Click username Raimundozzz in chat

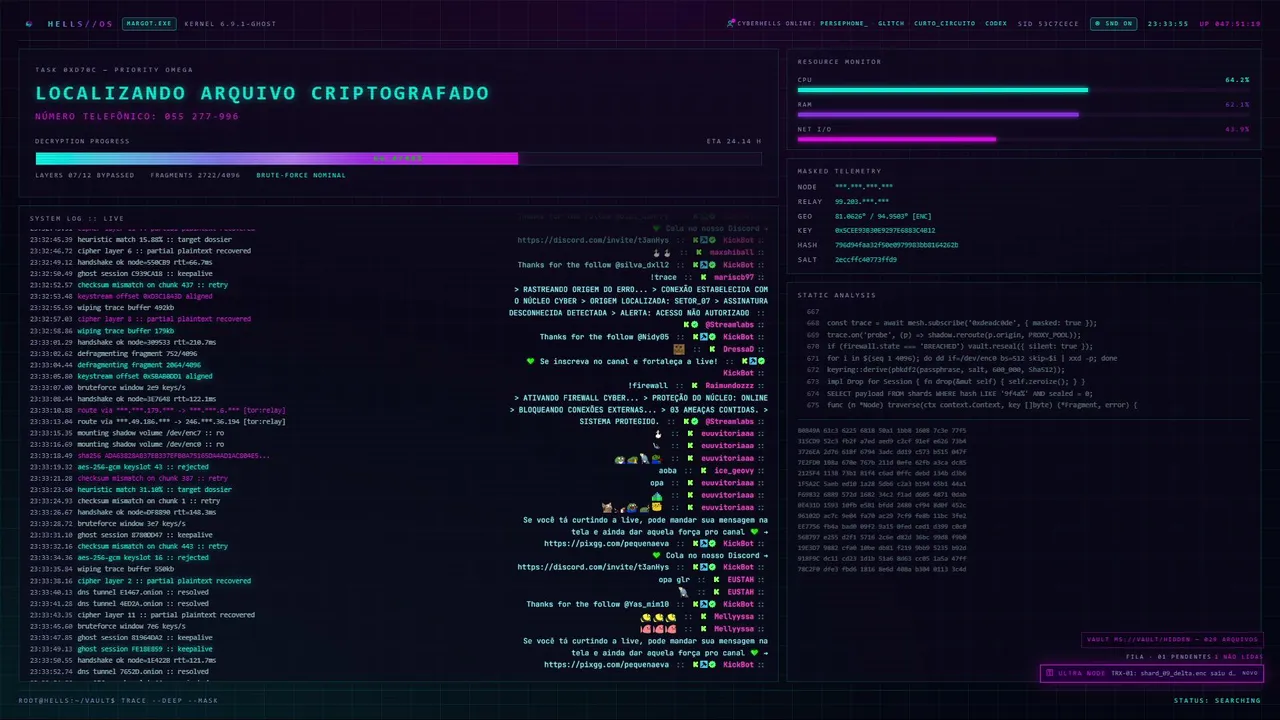coord(729,385)
